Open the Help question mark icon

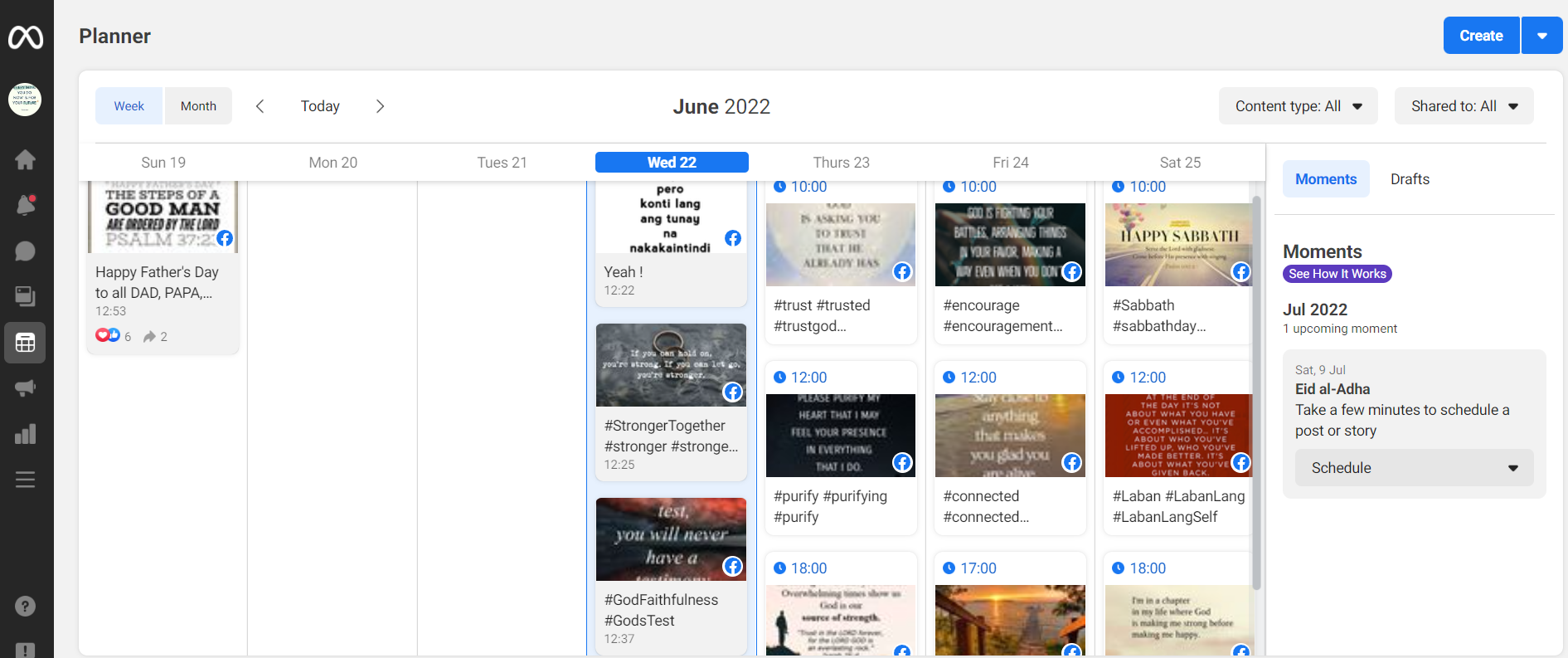point(25,607)
